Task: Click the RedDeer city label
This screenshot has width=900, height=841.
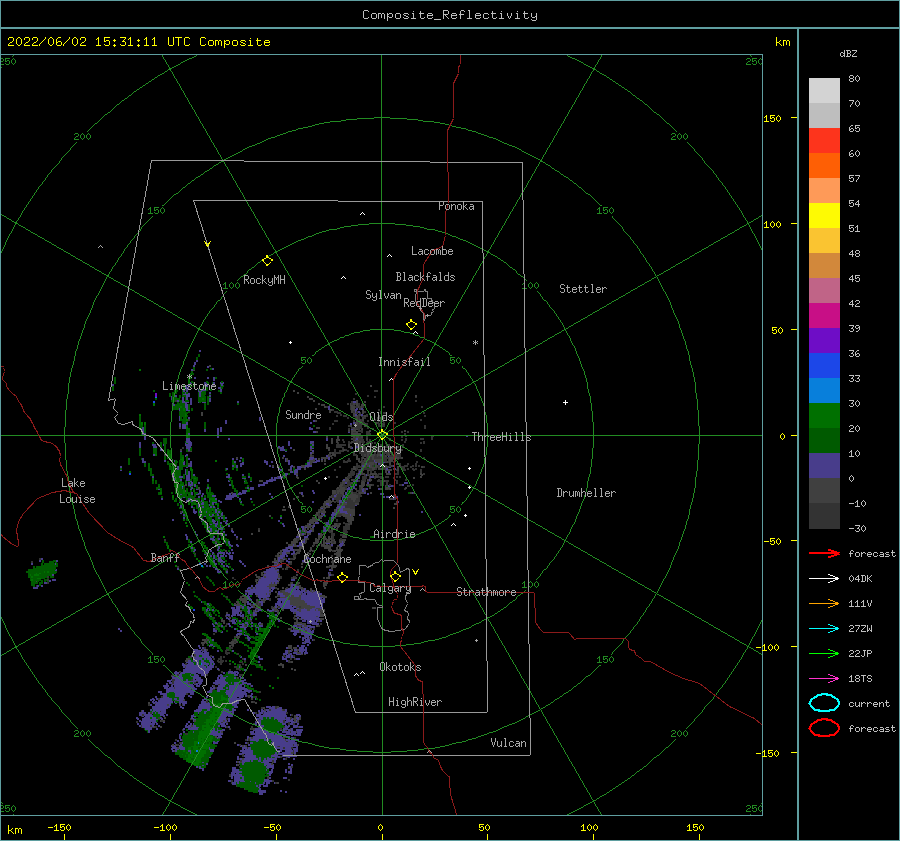Action: pyautogui.click(x=424, y=303)
